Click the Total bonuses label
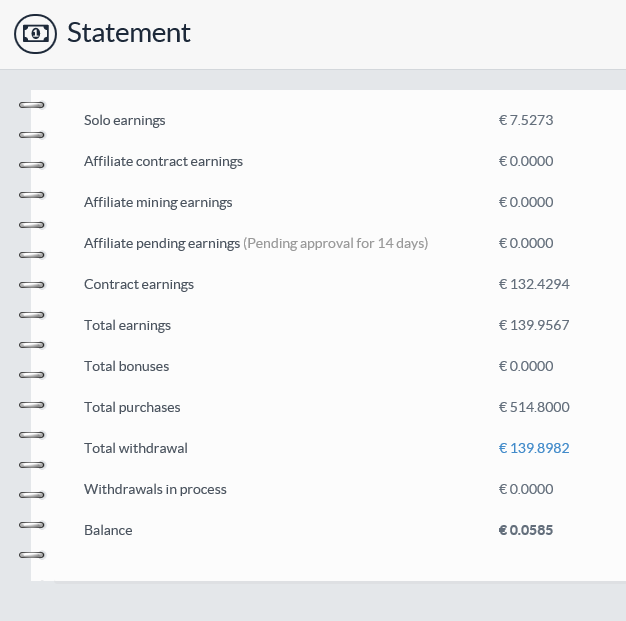626x621 pixels. (x=126, y=366)
